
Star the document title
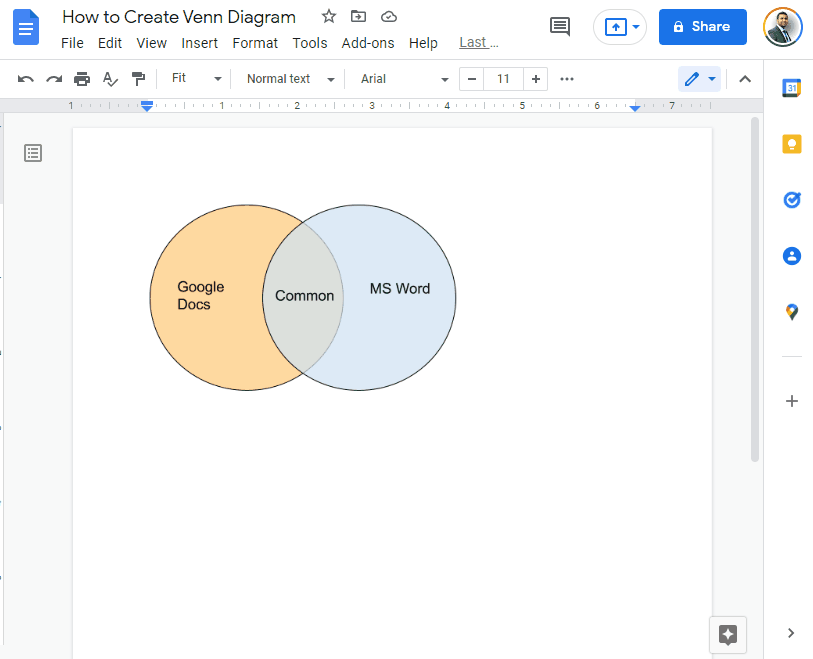click(x=328, y=17)
